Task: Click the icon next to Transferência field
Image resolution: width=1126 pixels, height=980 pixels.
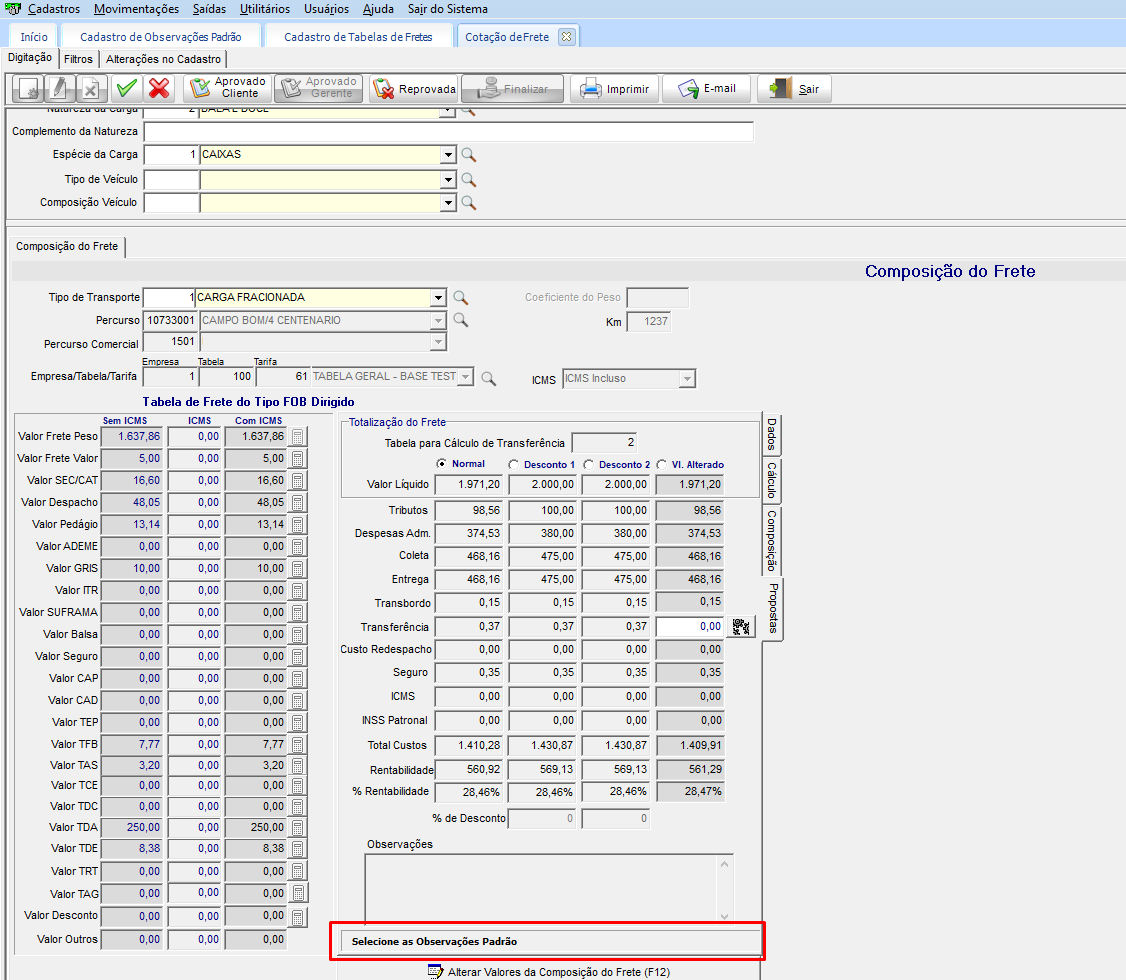Action: (740, 627)
